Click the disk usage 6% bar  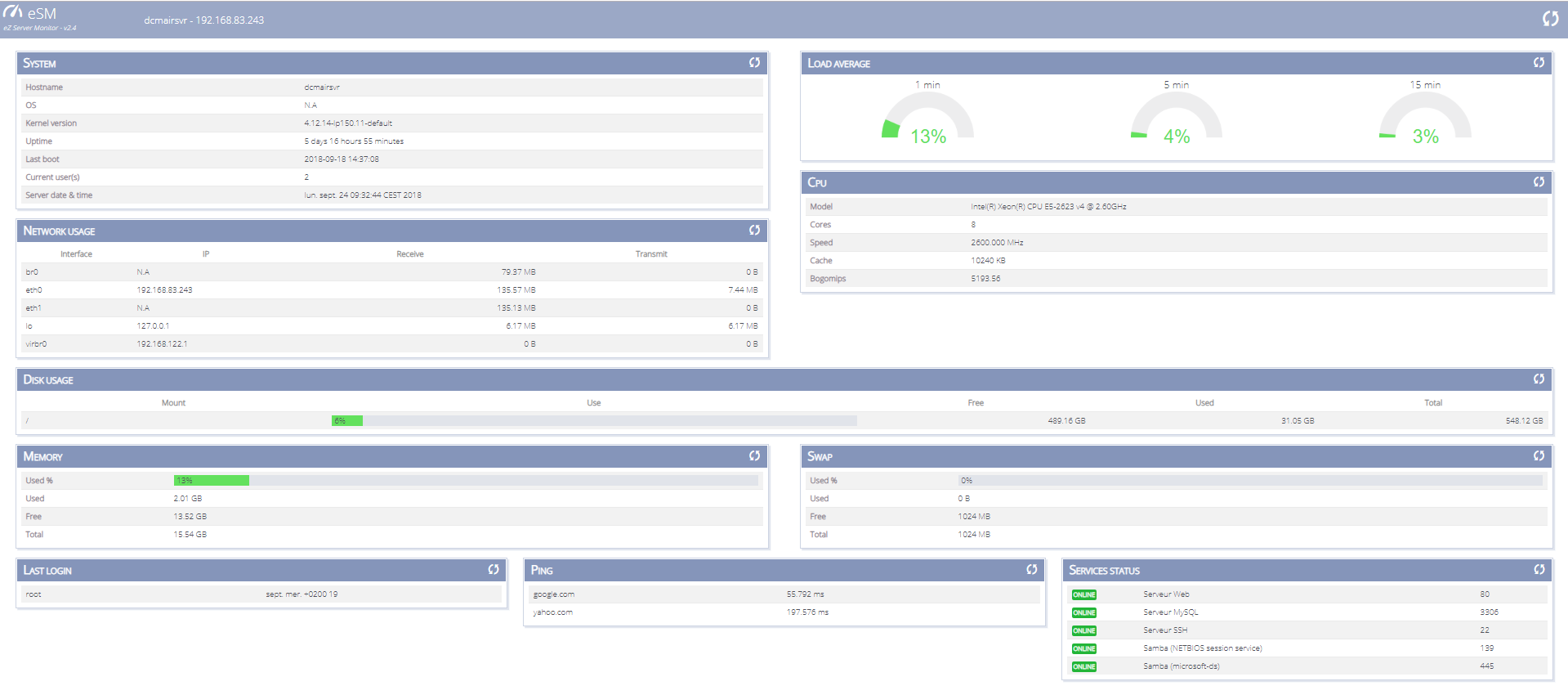[x=346, y=421]
